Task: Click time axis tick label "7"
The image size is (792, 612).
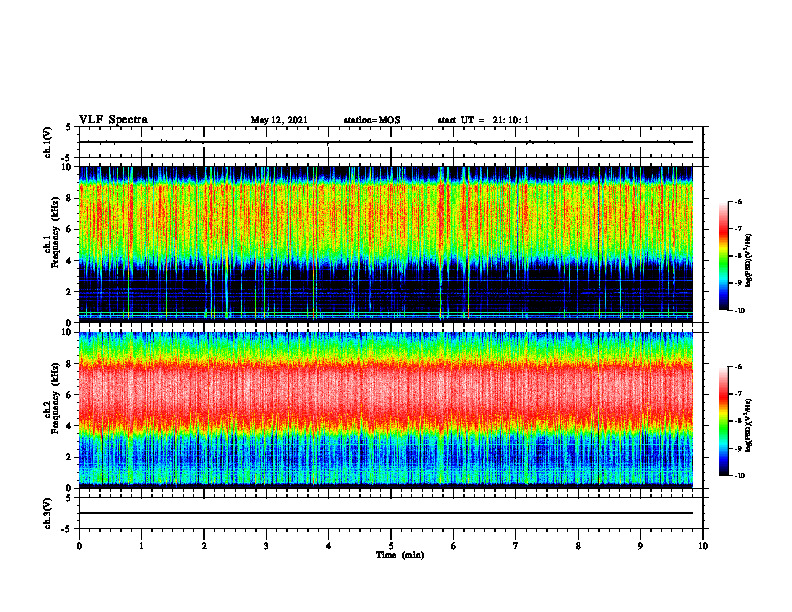Action: coord(516,546)
